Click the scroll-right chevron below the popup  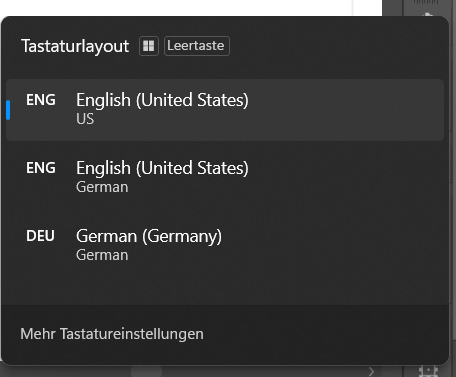point(371,371)
